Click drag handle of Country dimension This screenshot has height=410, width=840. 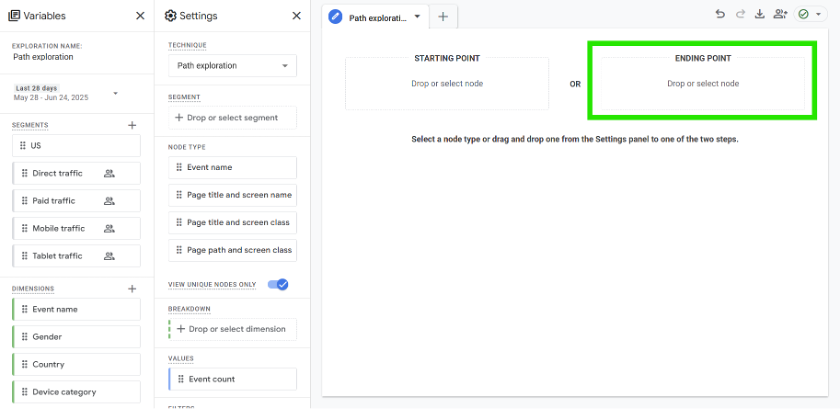tap(24, 364)
